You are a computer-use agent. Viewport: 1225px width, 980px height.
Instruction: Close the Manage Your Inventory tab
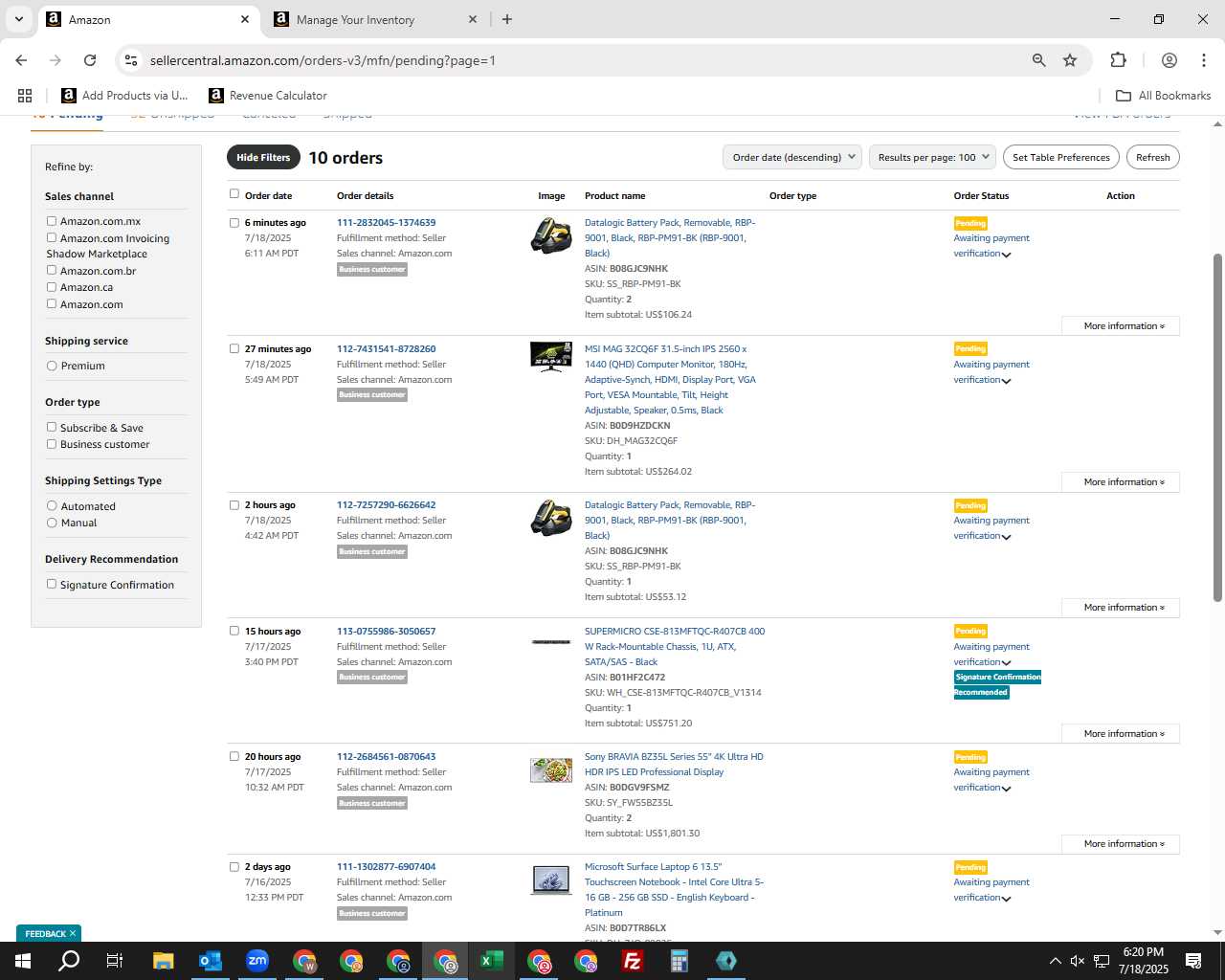tap(473, 19)
